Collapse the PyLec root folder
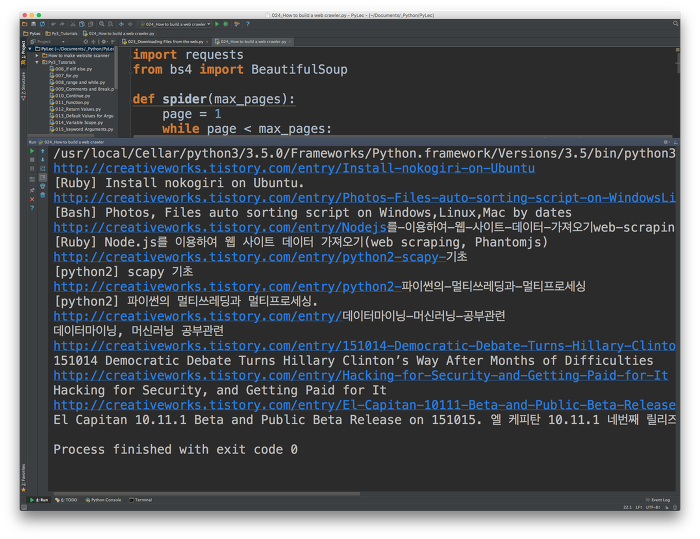Viewport: 700px width, 539px height. pyautogui.click(x=30, y=49)
